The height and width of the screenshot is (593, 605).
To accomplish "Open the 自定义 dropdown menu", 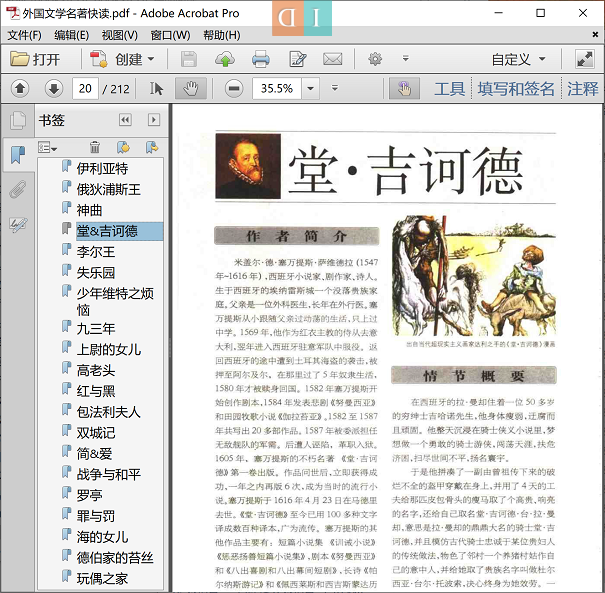I will 518,59.
